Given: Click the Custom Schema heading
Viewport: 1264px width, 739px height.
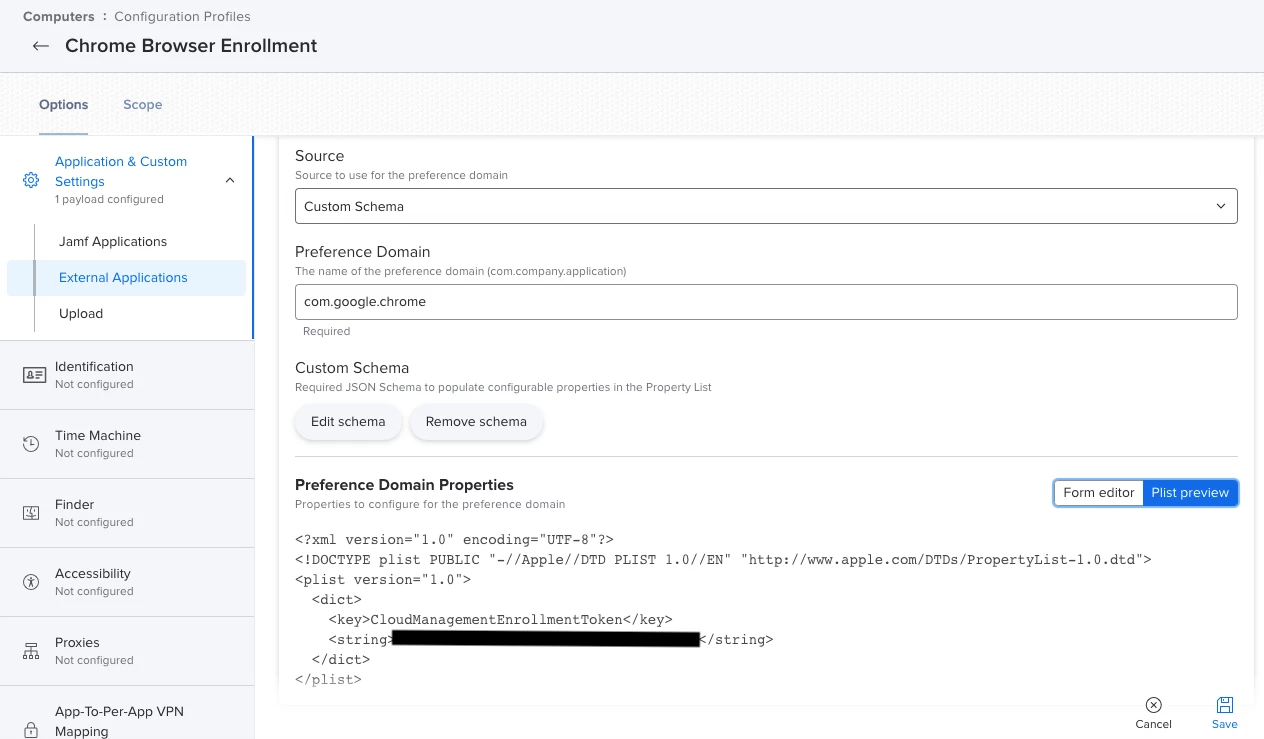Looking at the screenshot, I should 352,368.
